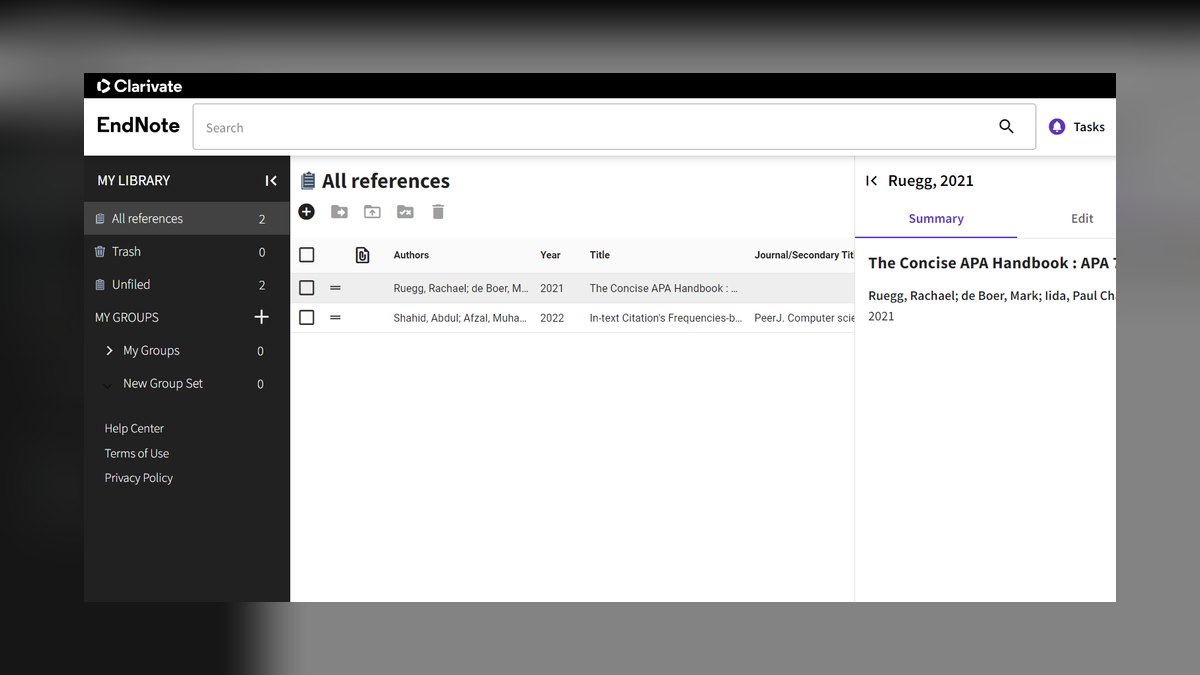The image size is (1200, 675).
Task: Click the year 2021 cell
Action: coord(552,288)
